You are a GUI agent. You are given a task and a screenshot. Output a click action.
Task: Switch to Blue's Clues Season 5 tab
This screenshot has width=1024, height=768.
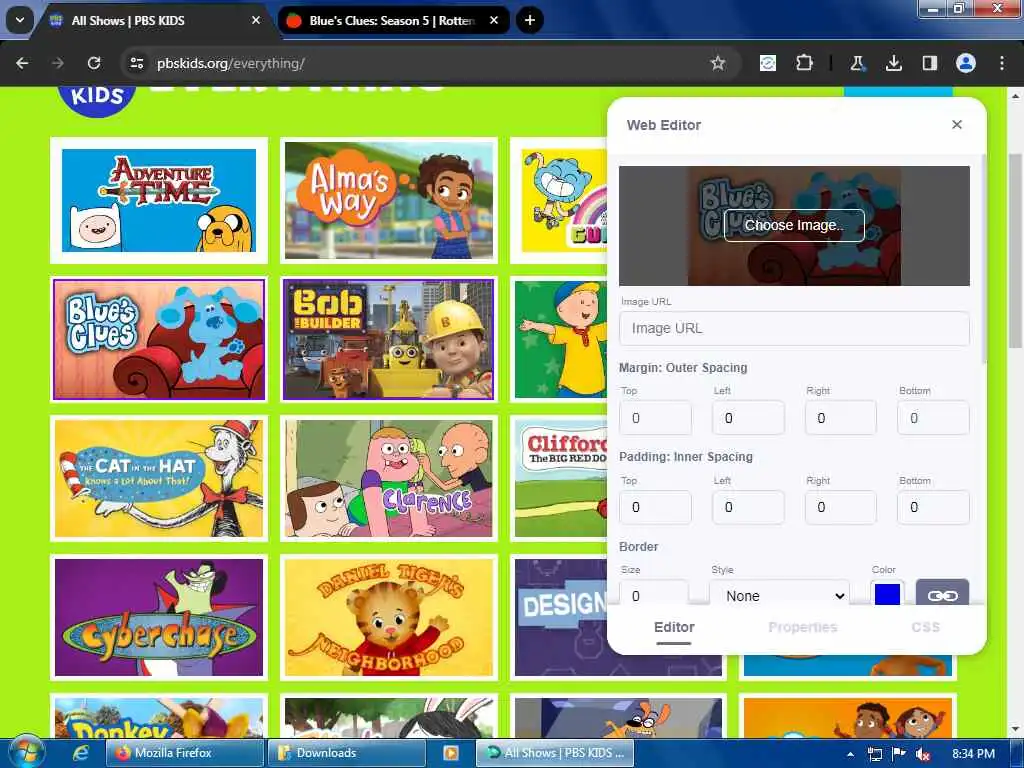(392, 20)
